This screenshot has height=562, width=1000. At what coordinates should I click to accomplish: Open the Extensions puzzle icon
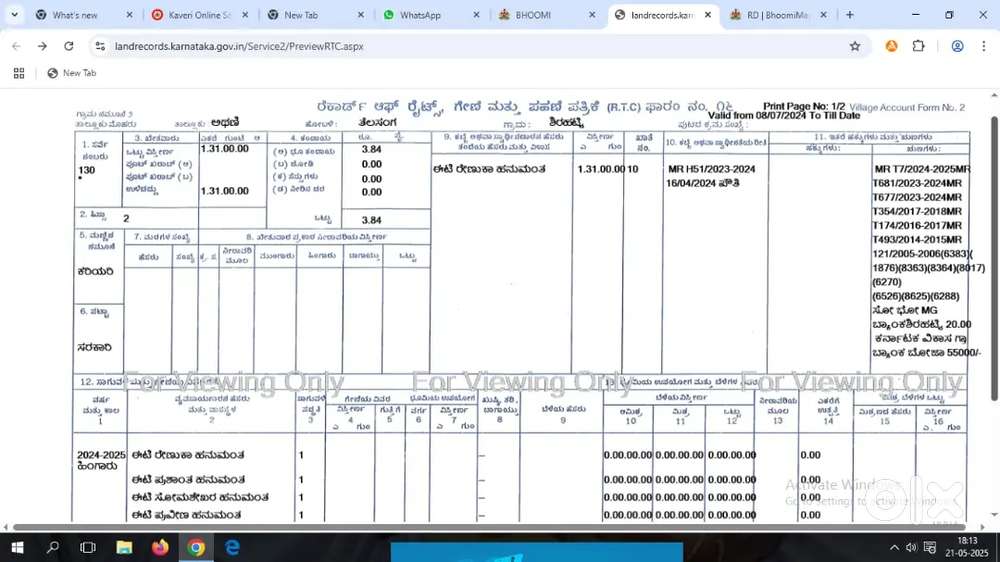coord(919,46)
